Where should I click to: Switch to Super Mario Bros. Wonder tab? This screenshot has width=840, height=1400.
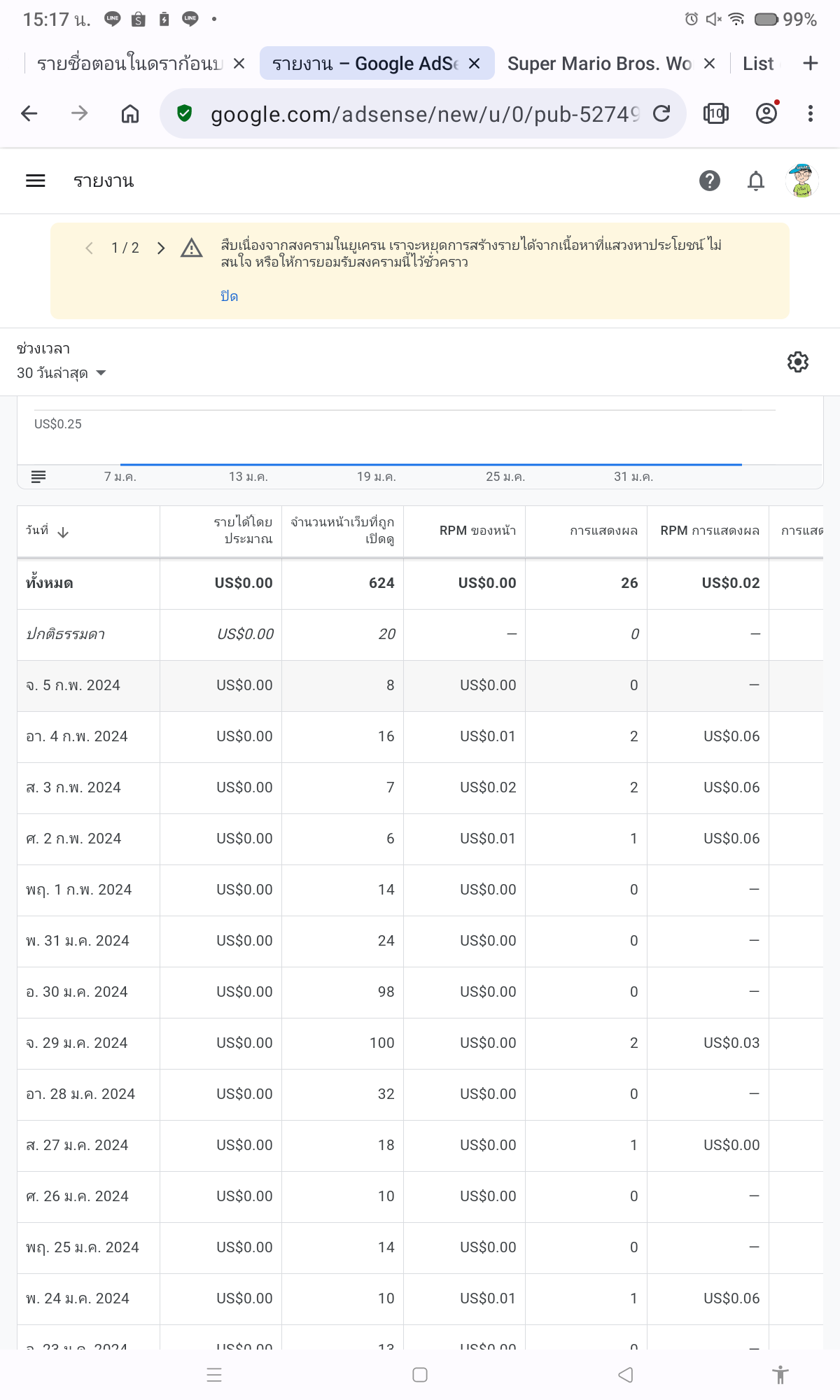pyautogui.click(x=598, y=64)
